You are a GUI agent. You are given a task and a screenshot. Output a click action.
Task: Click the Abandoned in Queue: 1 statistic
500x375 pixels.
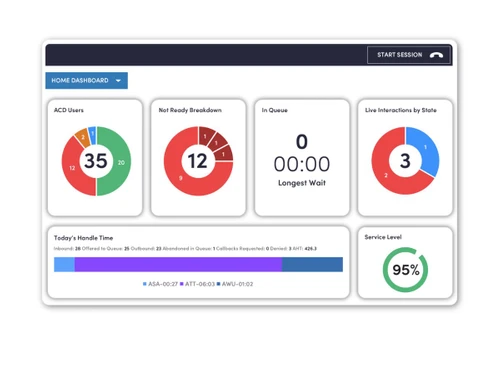pyautogui.click(x=189, y=248)
